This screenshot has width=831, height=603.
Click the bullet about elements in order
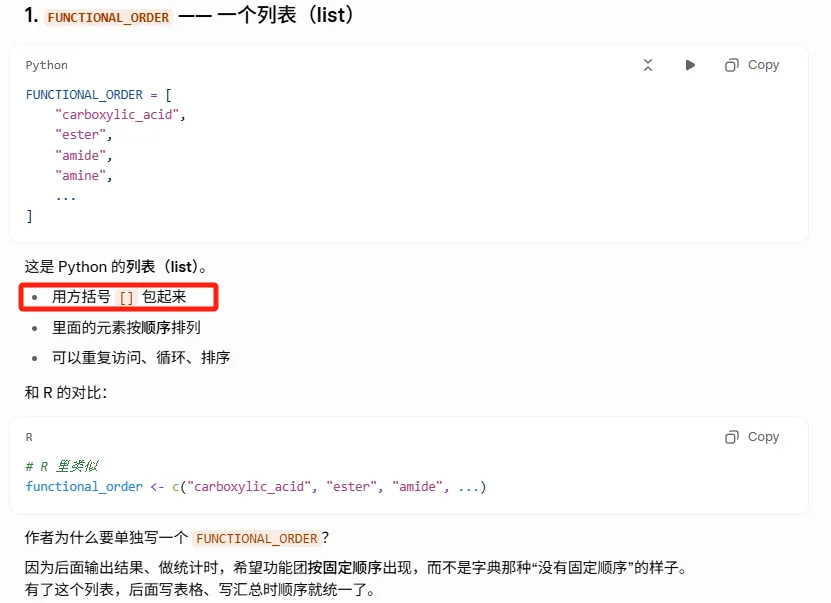pyautogui.click(x=126, y=327)
